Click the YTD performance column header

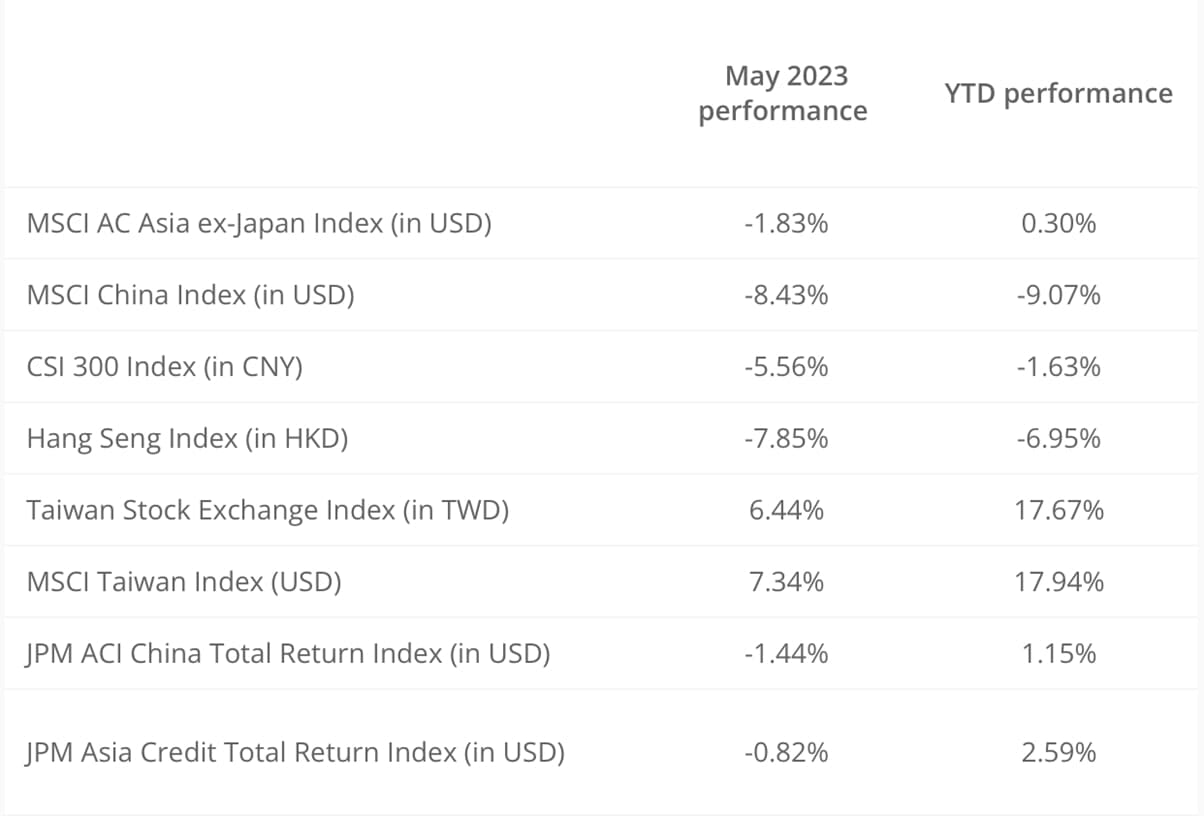[x=1058, y=93]
